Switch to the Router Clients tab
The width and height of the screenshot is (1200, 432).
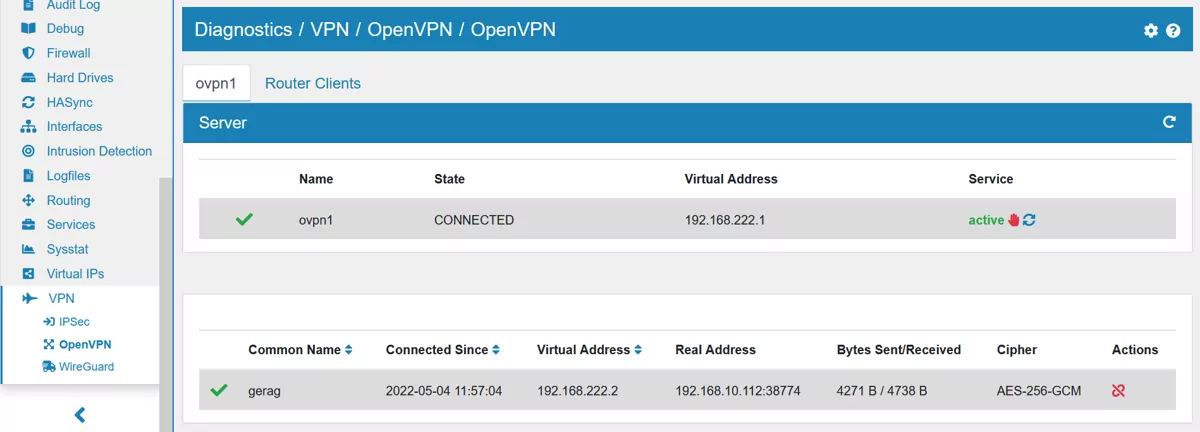tap(313, 83)
